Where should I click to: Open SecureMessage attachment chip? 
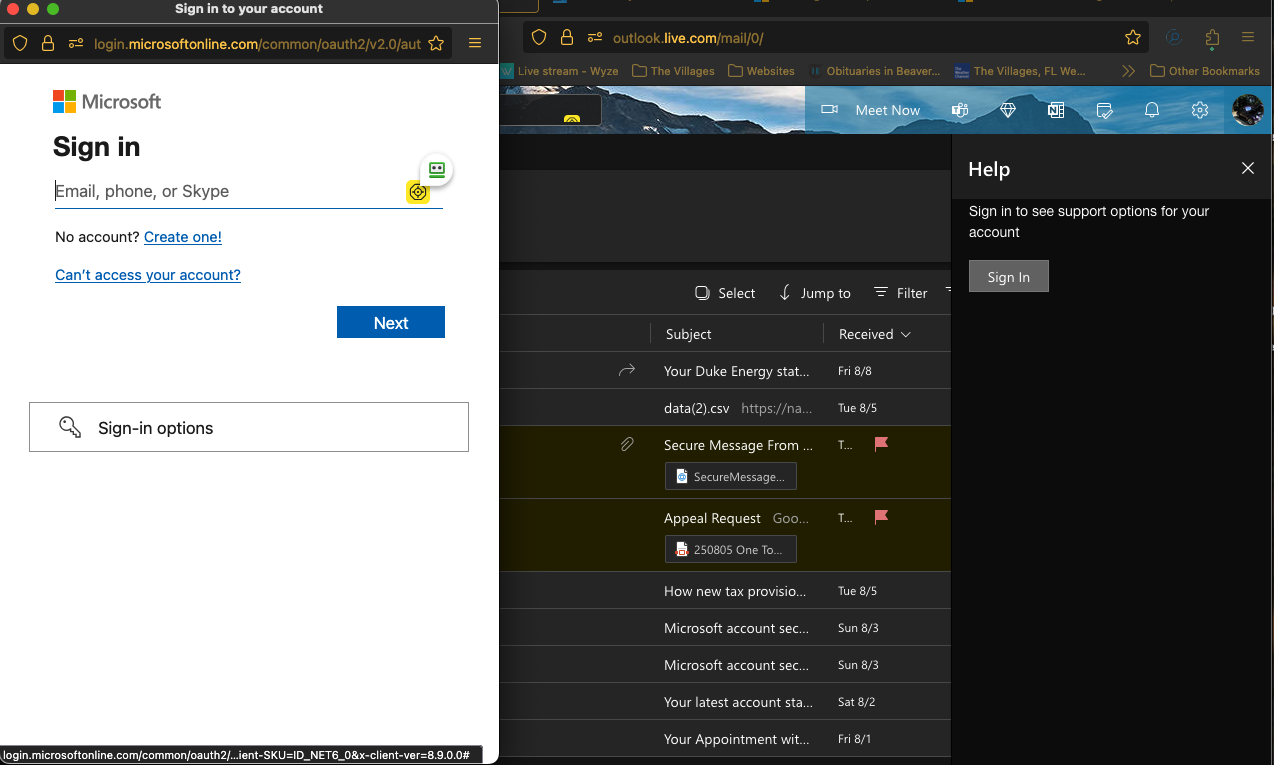pyautogui.click(x=731, y=476)
